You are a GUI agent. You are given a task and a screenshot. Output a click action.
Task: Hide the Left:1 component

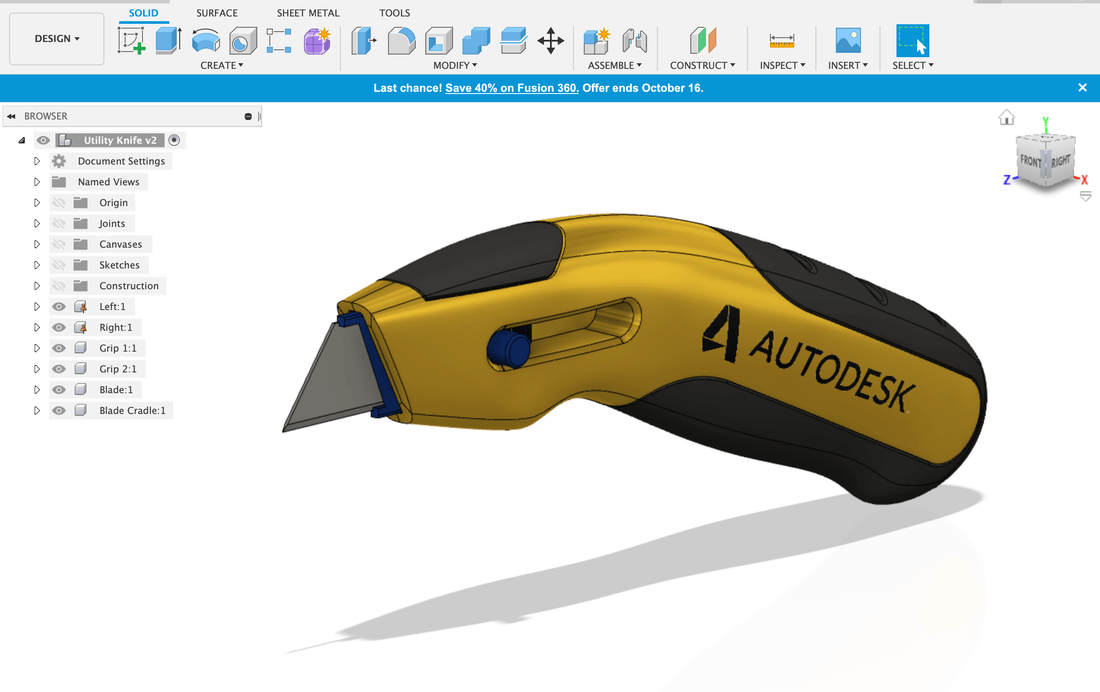click(x=59, y=307)
